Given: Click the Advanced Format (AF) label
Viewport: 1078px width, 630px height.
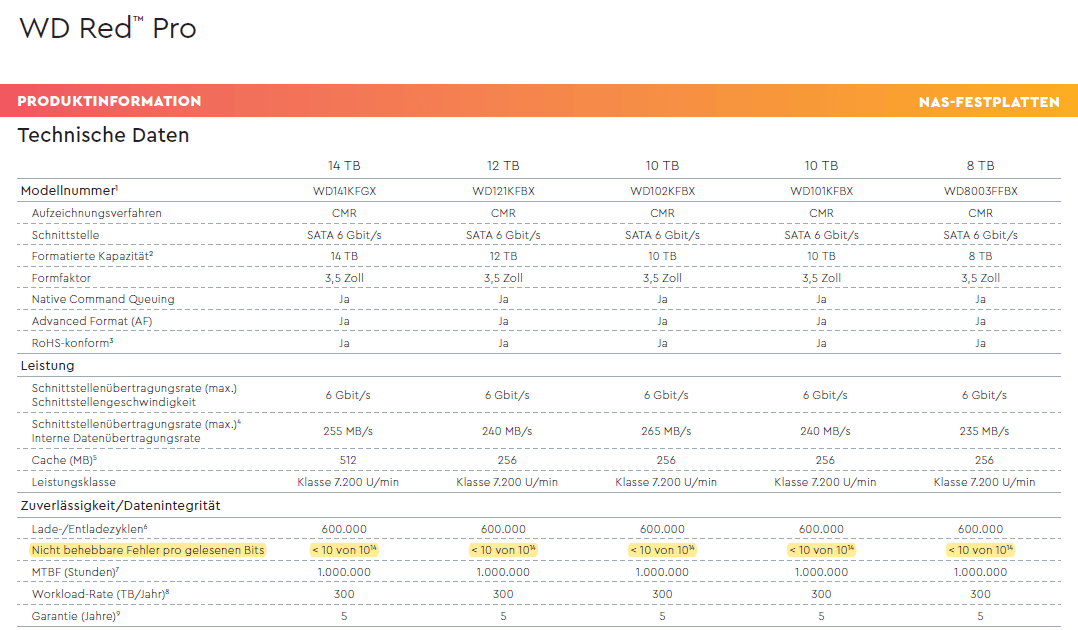Looking at the screenshot, I should pos(92,321).
